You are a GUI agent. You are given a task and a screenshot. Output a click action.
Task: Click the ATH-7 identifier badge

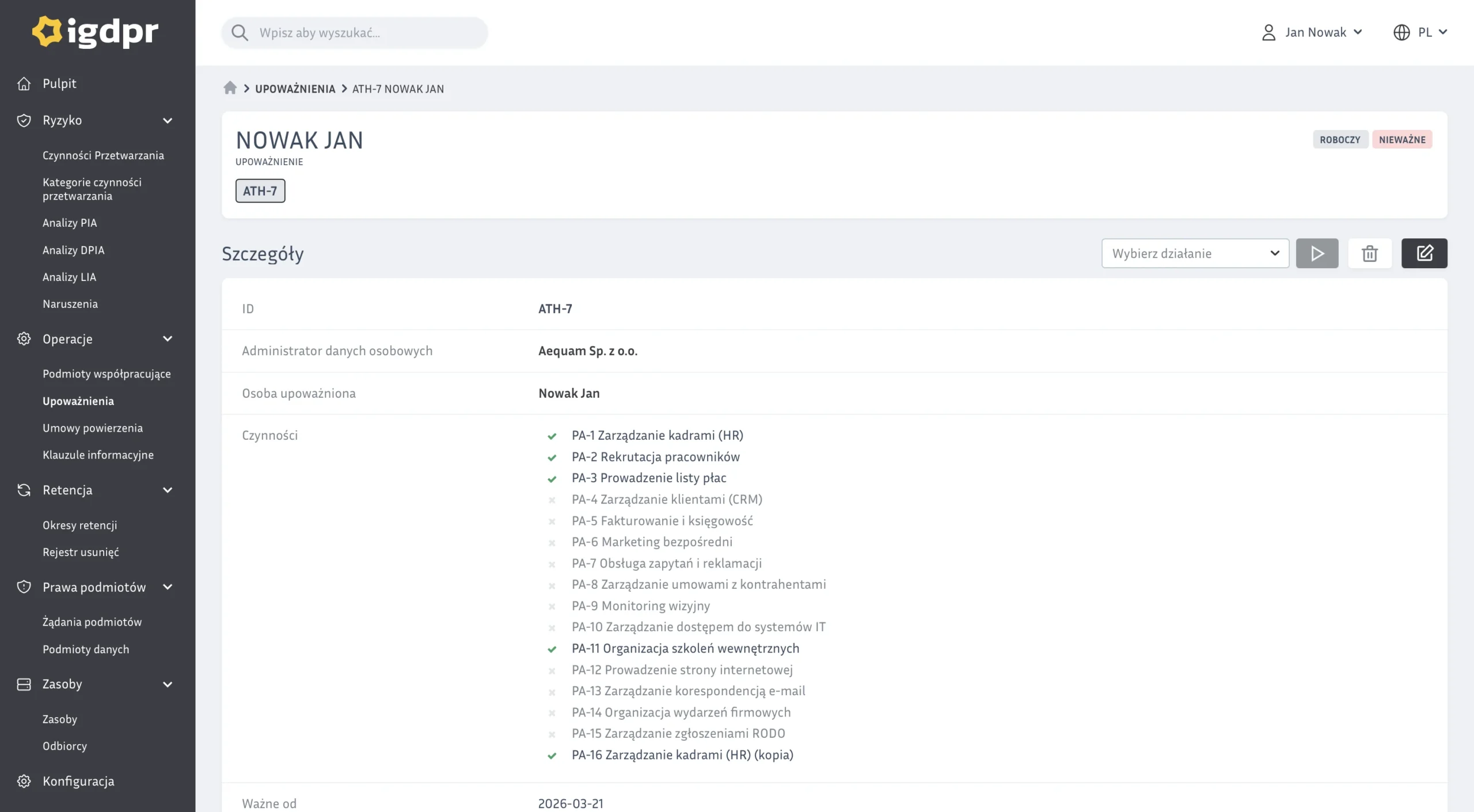tap(260, 190)
